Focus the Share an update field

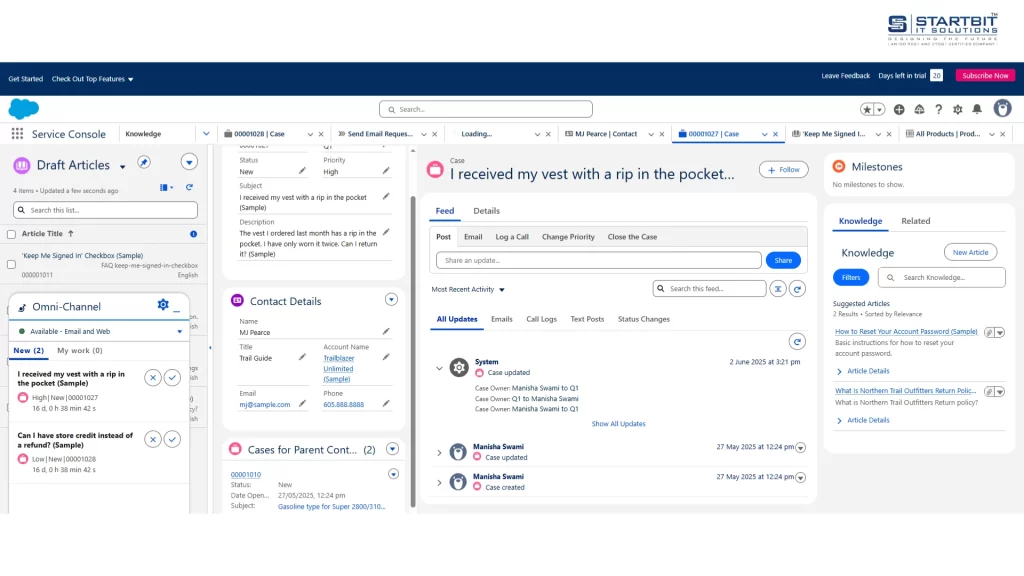point(599,260)
